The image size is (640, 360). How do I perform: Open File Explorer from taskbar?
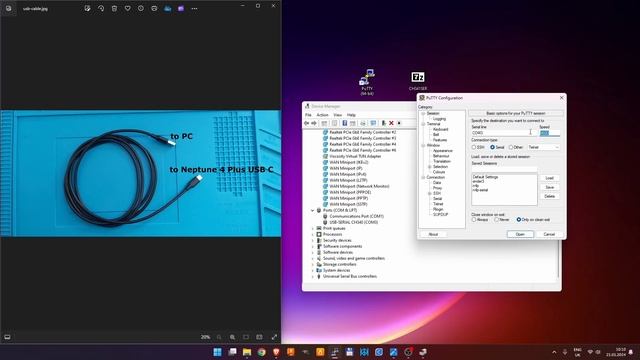point(247,352)
